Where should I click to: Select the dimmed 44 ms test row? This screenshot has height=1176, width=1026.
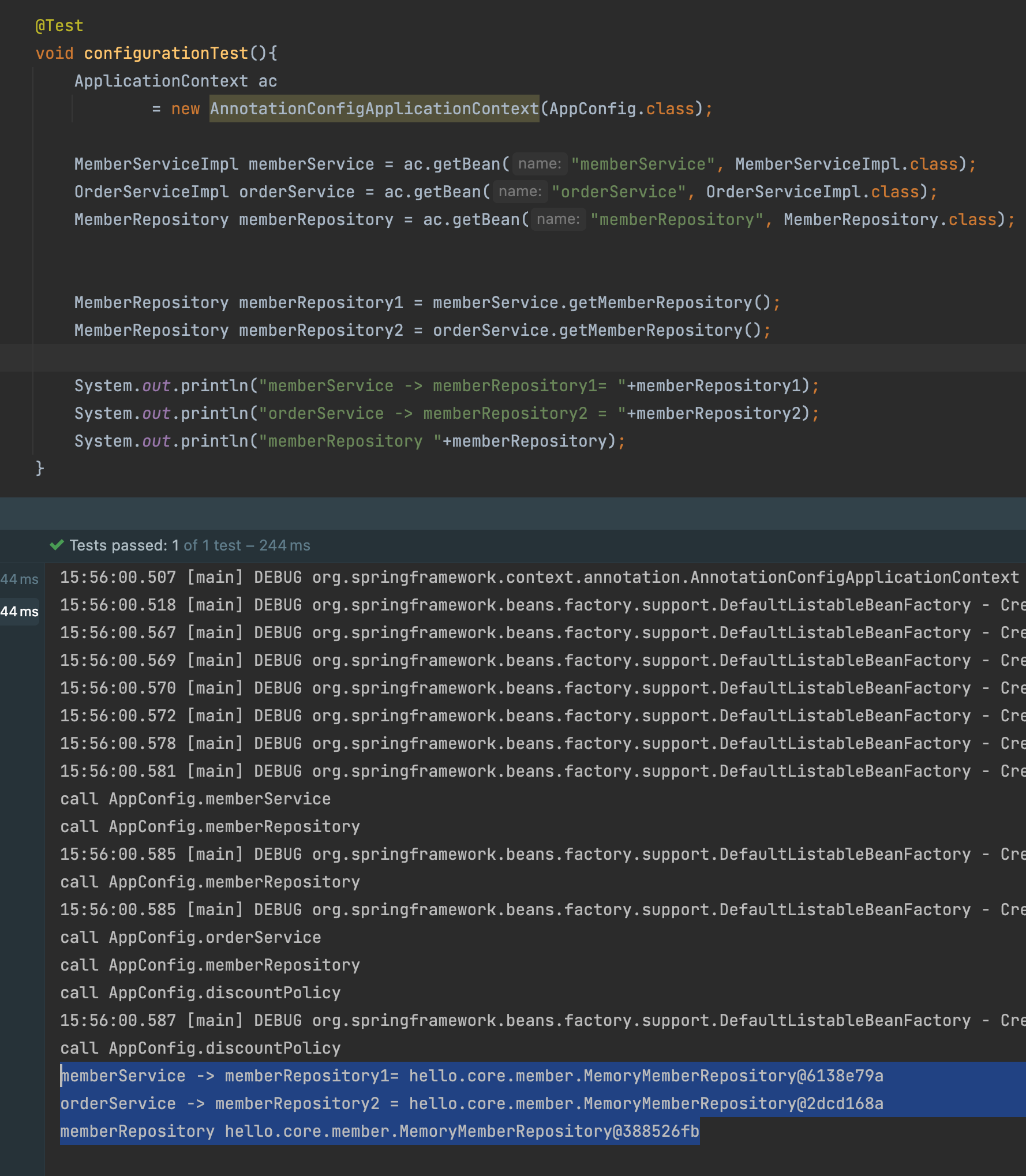tap(20, 579)
